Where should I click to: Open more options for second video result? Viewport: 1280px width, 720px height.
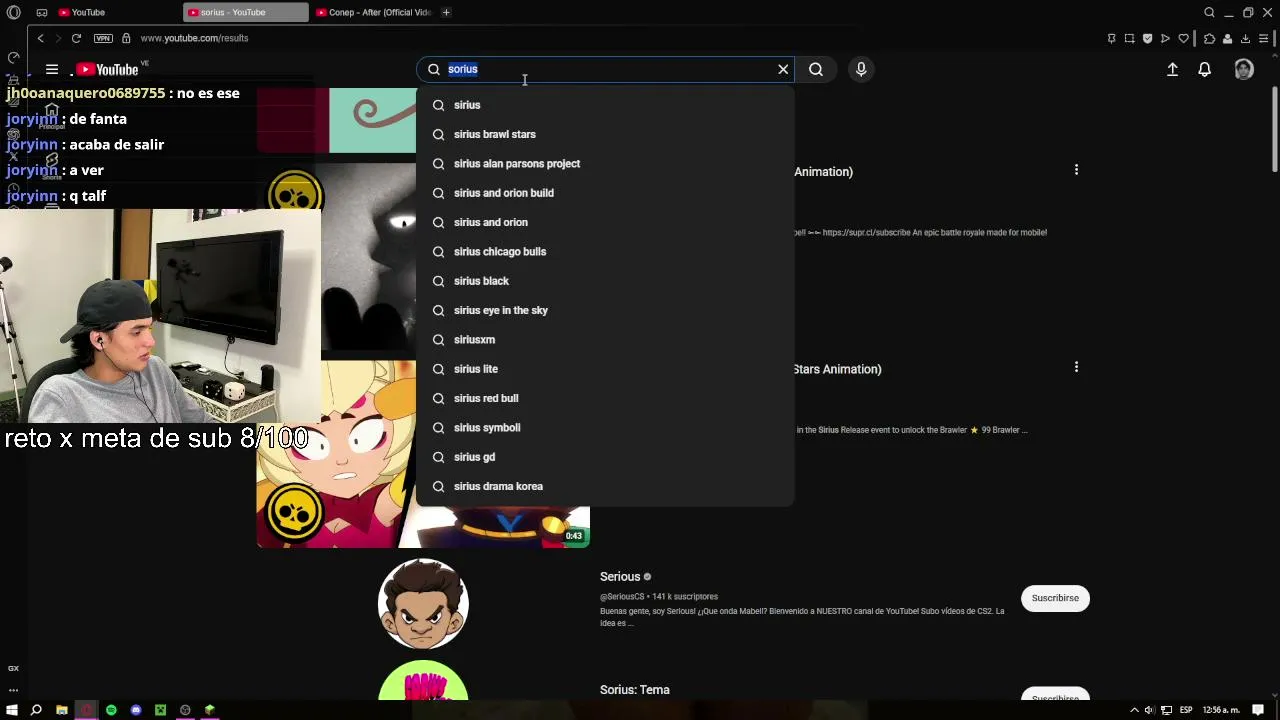pos(1076,368)
